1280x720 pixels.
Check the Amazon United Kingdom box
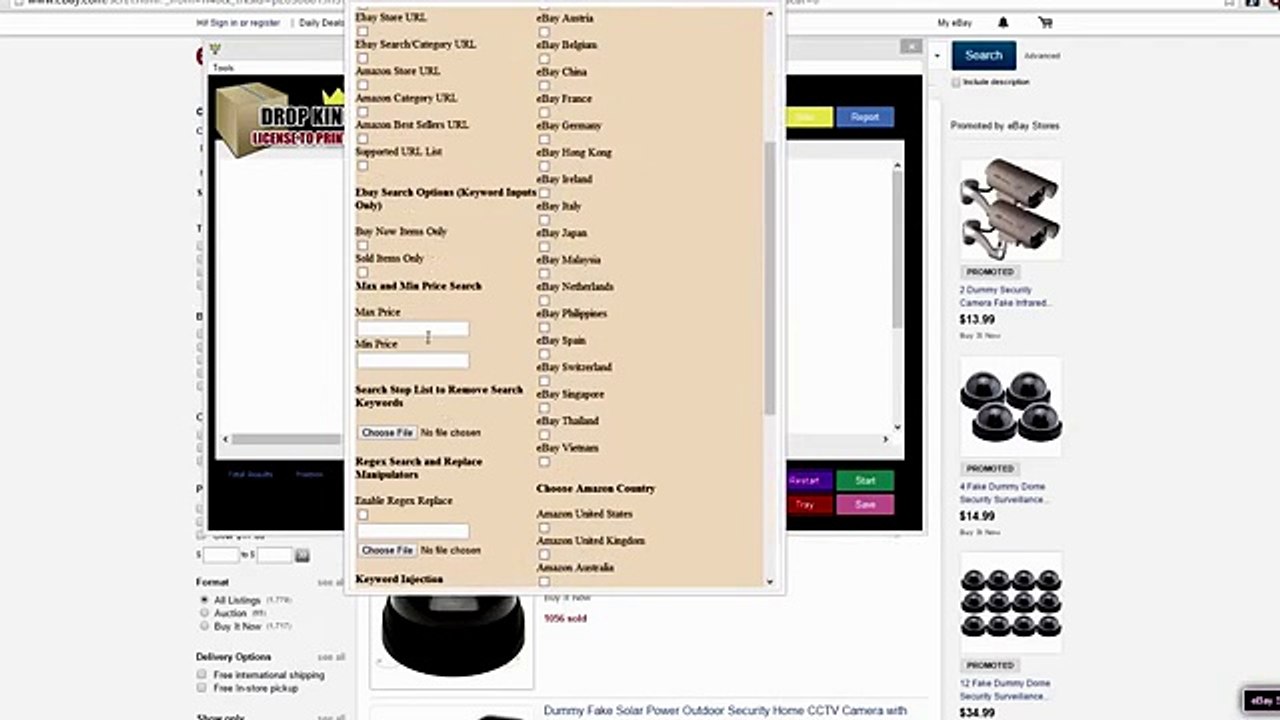pos(544,555)
